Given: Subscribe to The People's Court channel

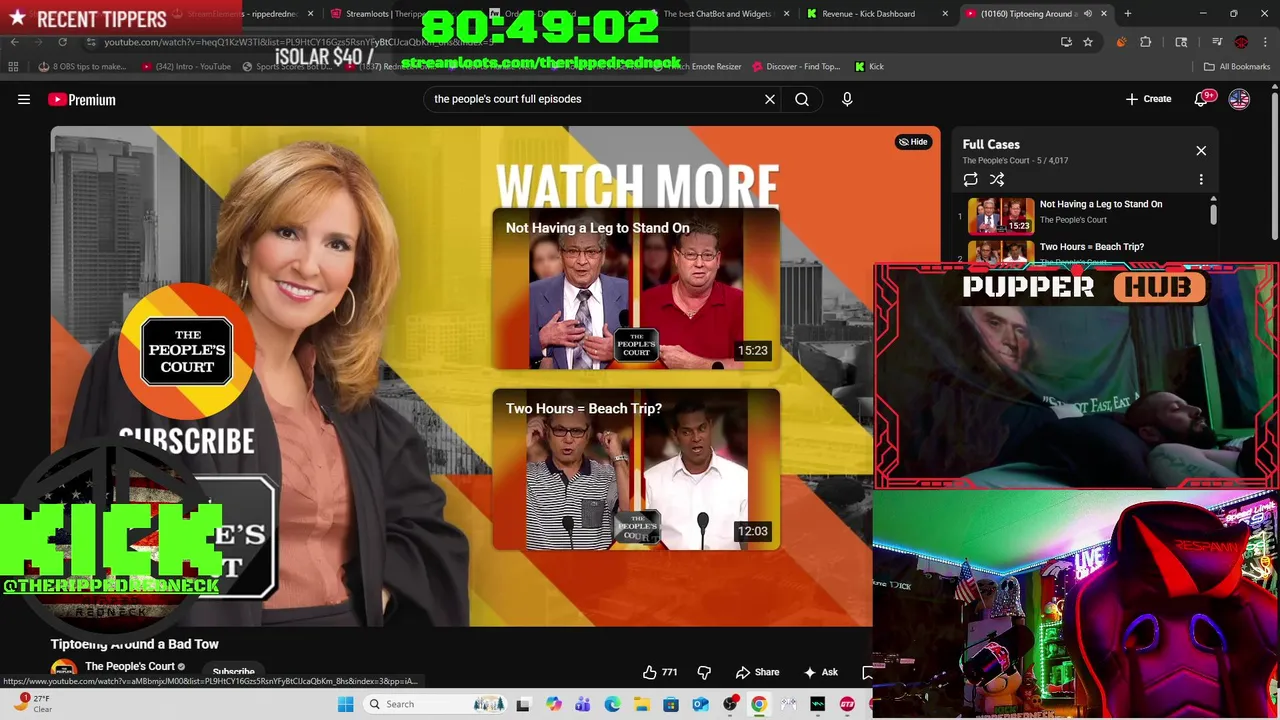Looking at the screenshot, I should 233,672.
